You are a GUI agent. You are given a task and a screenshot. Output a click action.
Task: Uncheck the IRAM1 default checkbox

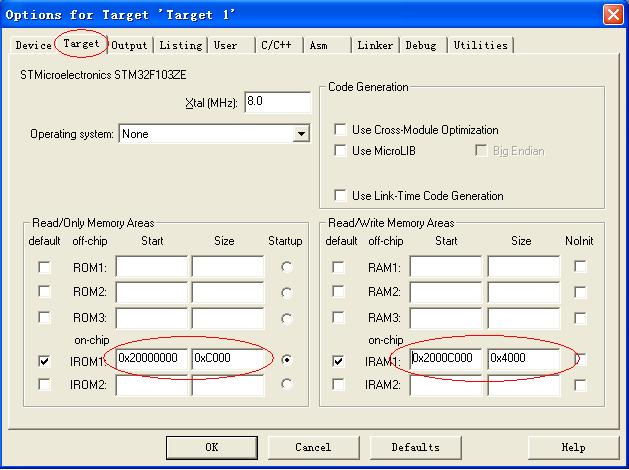[x=338, y=361]
